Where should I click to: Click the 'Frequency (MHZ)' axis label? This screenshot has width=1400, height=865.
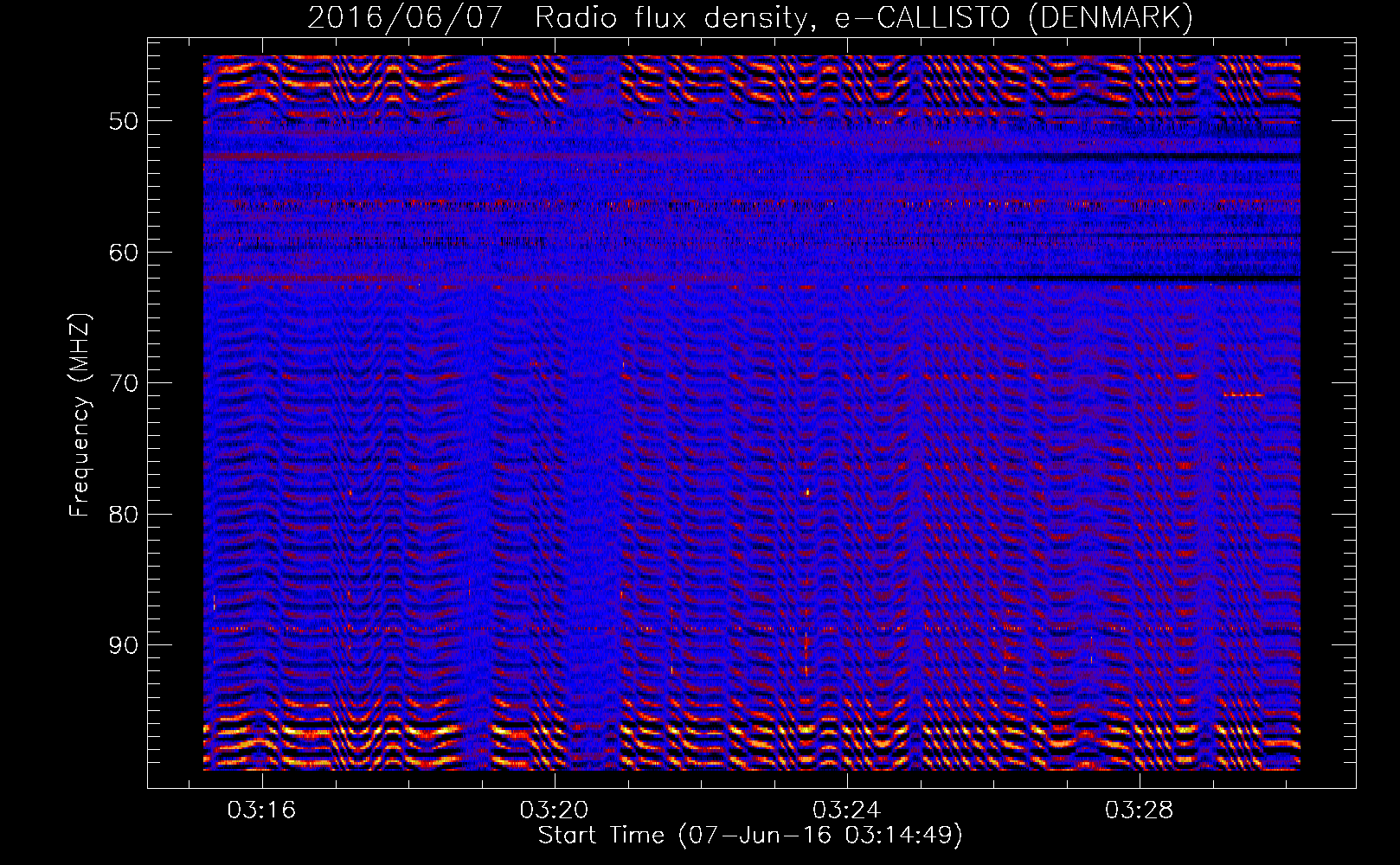80,415
